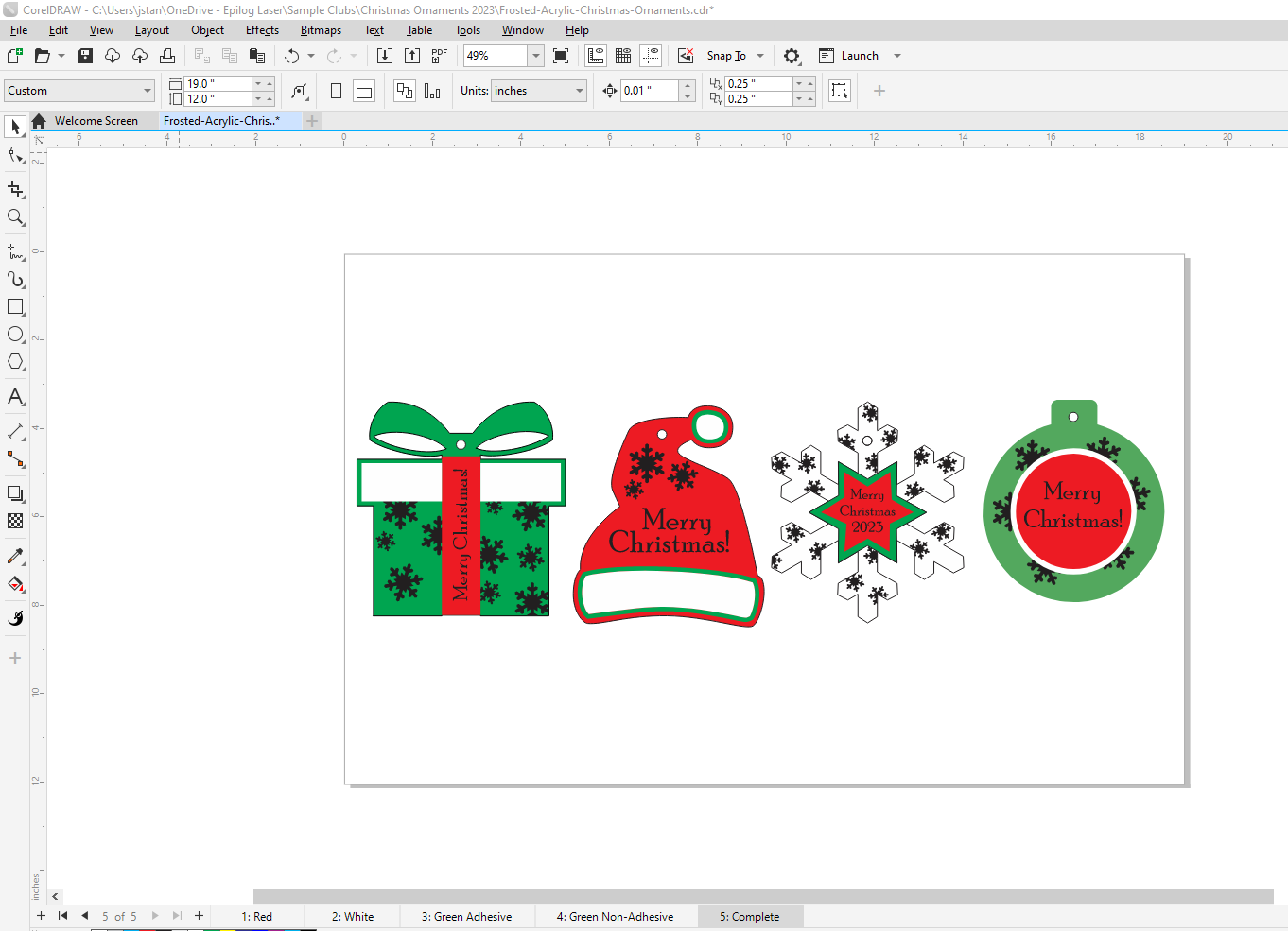Go to the first page button
This screenshot has height=931, width=1288.
pos(62,916)
